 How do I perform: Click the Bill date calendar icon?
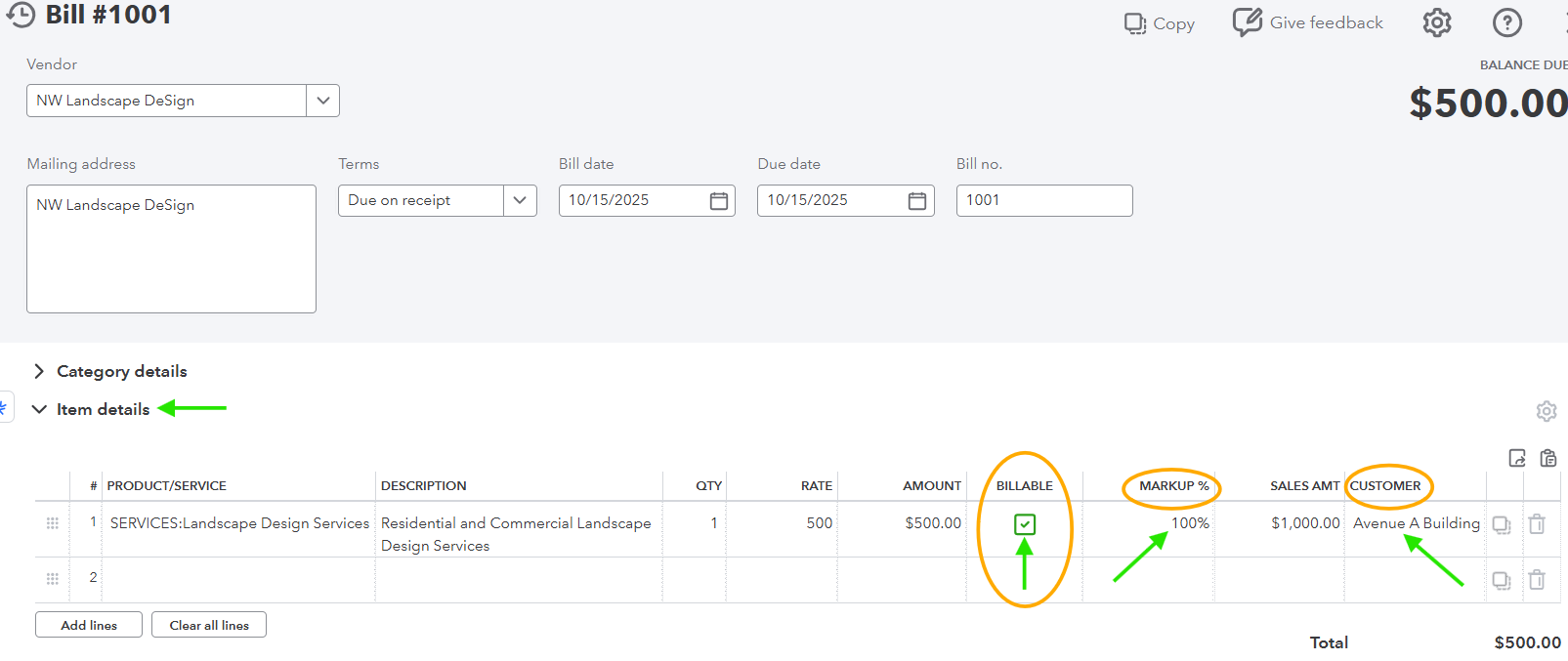(x=719, y=201)
